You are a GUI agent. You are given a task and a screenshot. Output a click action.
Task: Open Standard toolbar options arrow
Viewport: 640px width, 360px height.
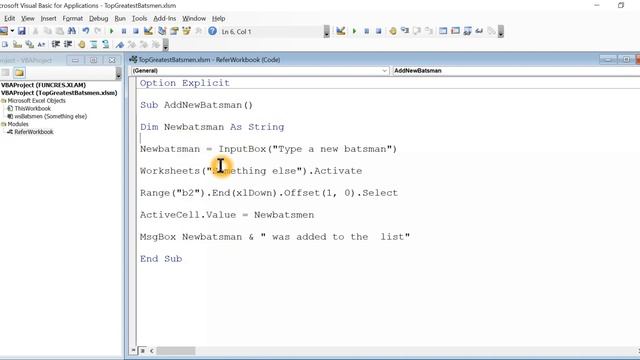tap(326, 31)
